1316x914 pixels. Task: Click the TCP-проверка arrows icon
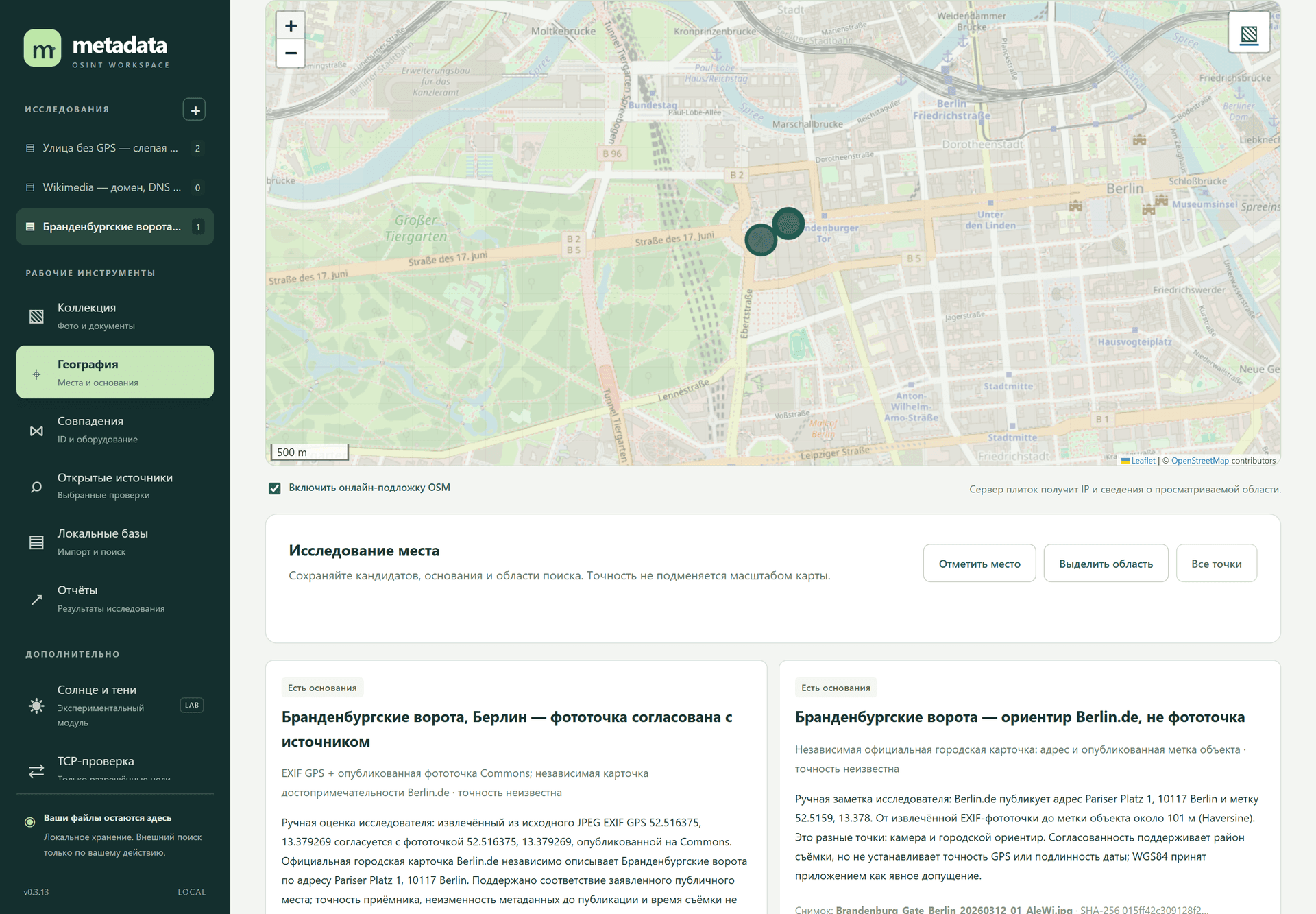pos(36,771)
